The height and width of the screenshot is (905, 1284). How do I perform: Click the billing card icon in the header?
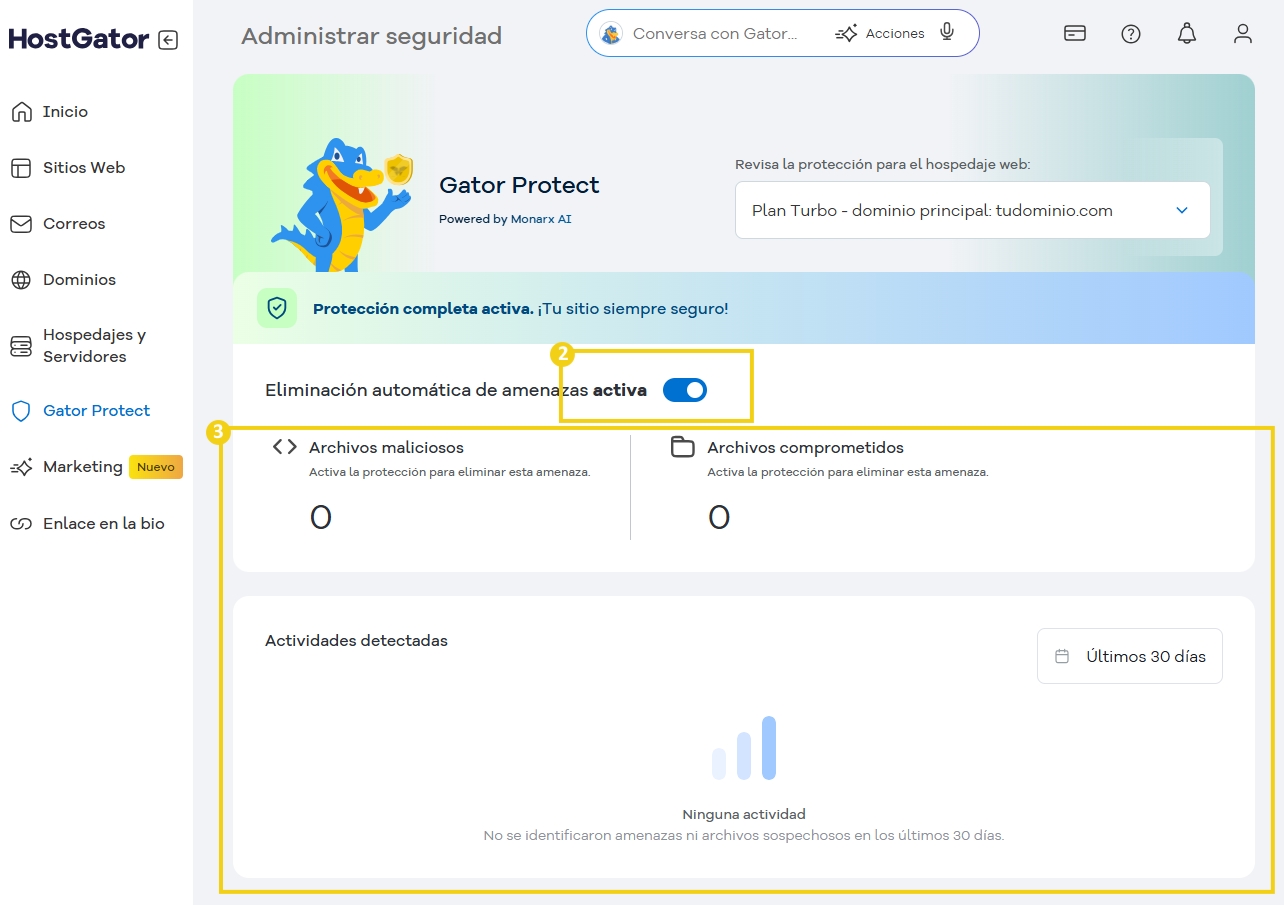(1074, 33)
